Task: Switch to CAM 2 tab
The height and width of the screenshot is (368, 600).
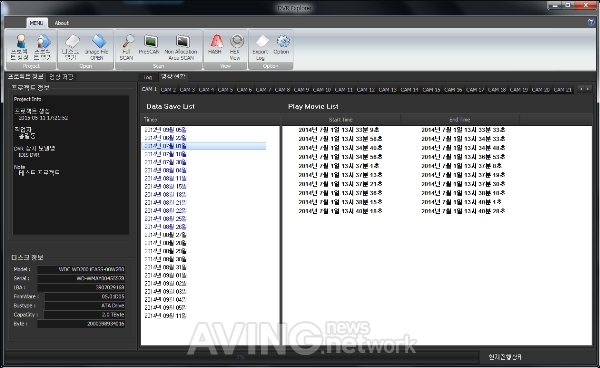Action: 168,90
